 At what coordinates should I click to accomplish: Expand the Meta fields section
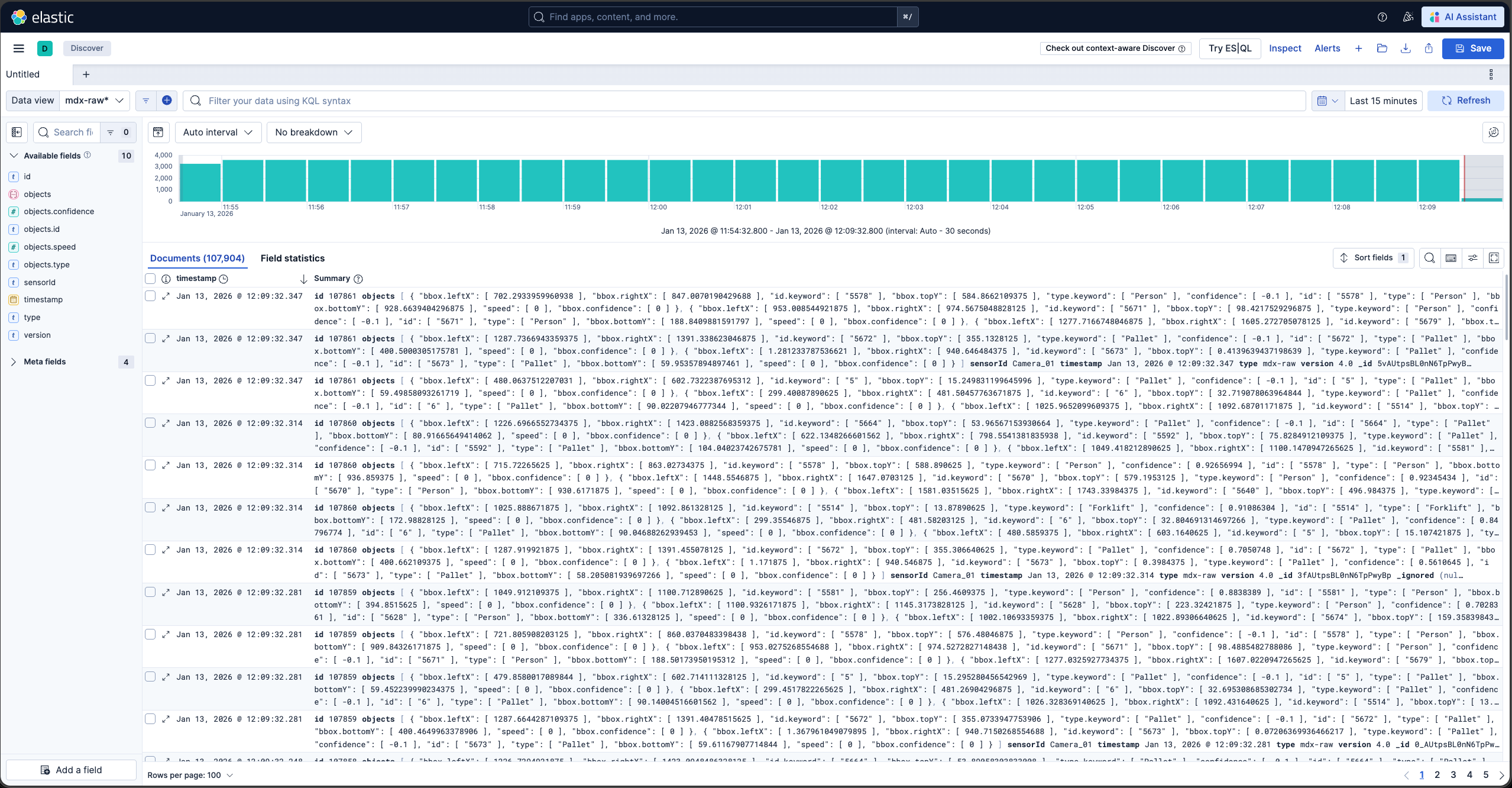44,361
